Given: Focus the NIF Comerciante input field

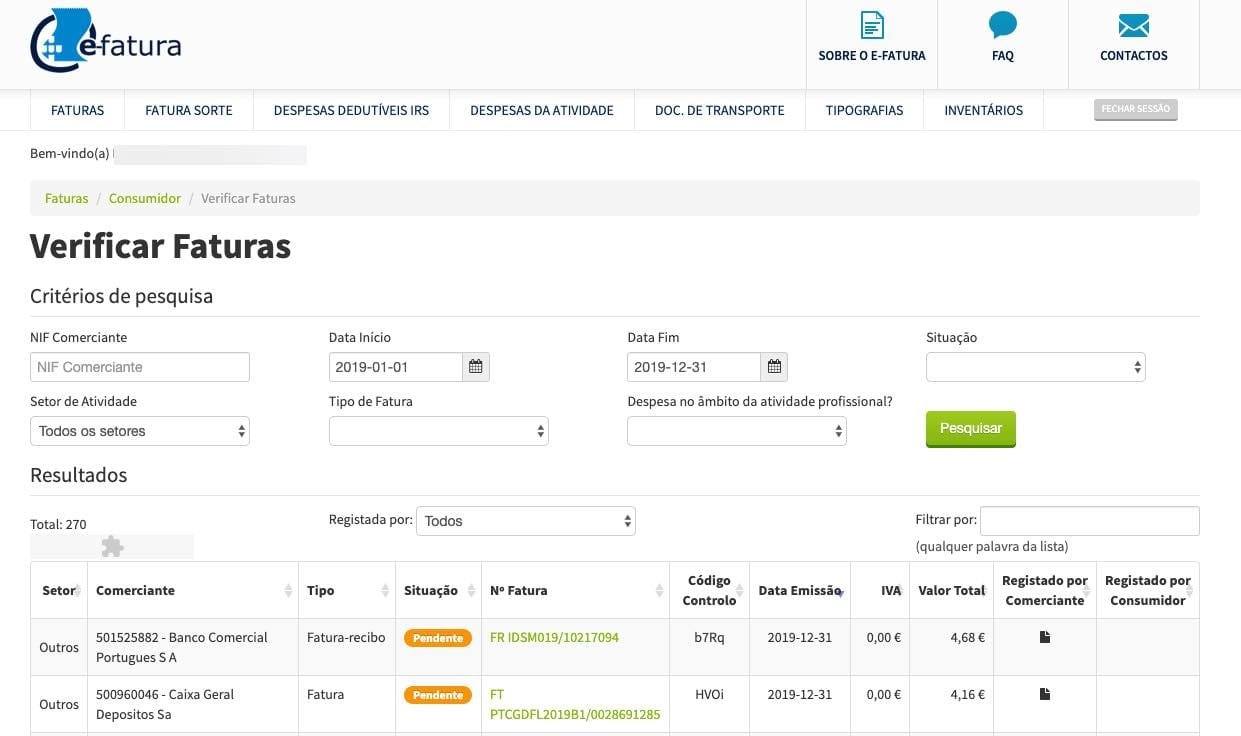Looking at the screenshot, I should [x=140, y=367].
